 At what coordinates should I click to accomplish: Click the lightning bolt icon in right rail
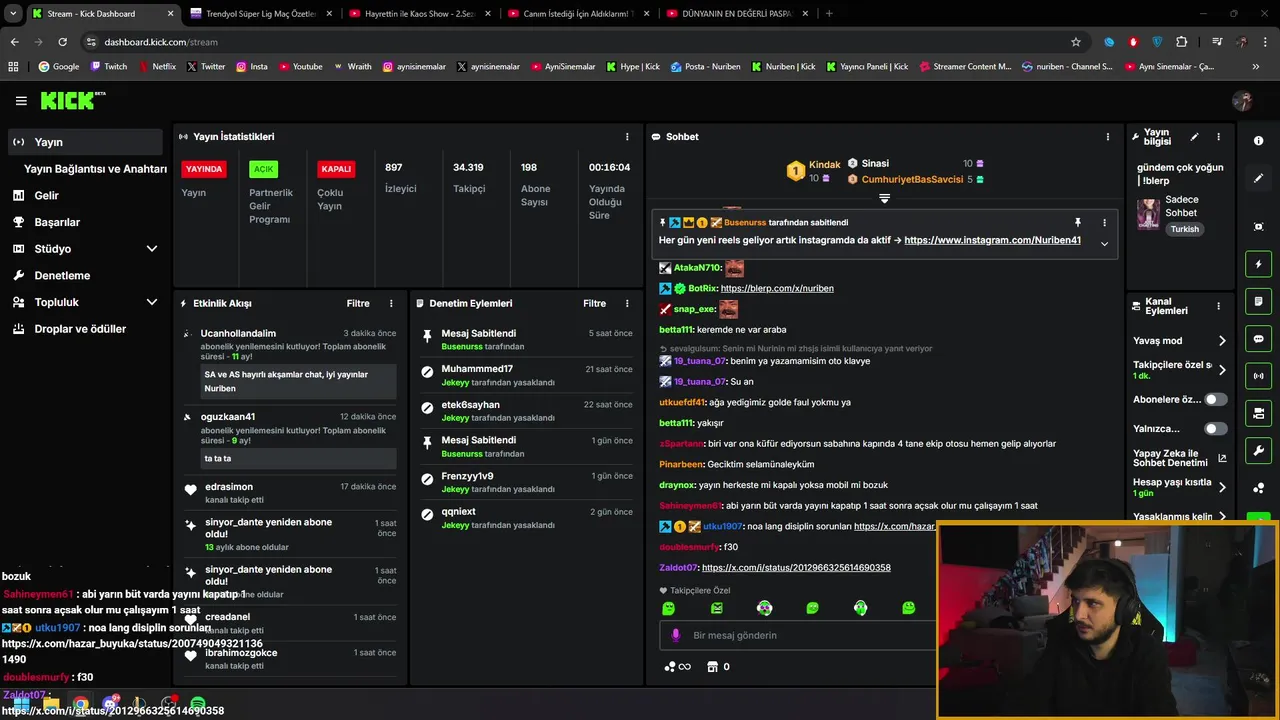[x=1258, y=264]
